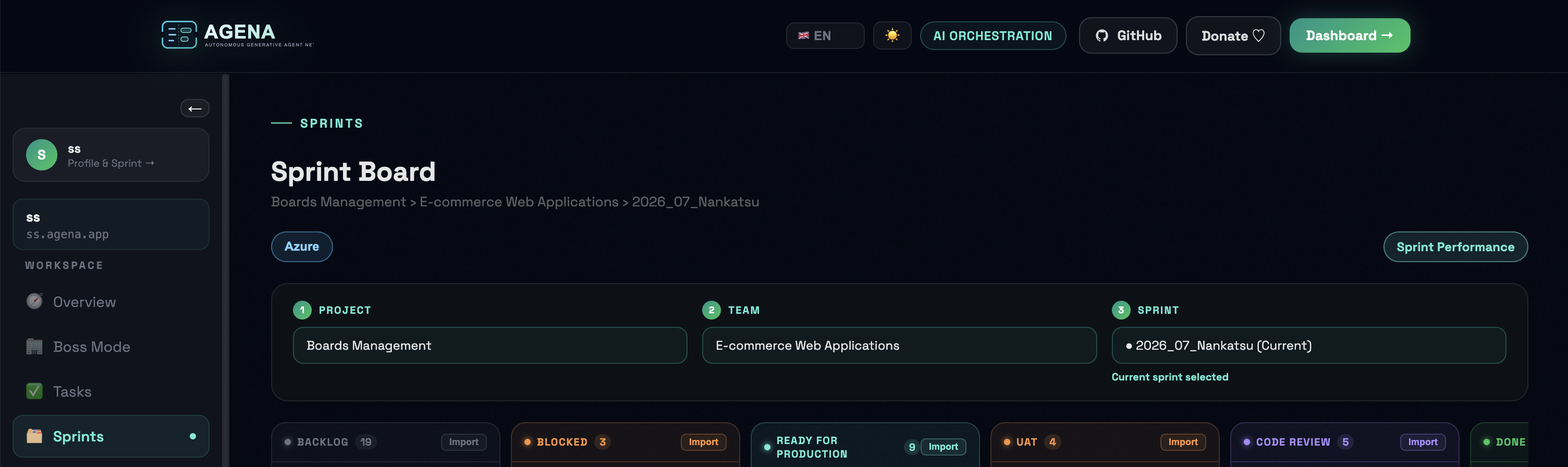The image size is (1568, 467).
Task: Click the DONE column header
Action: (x=1510, y=442)
